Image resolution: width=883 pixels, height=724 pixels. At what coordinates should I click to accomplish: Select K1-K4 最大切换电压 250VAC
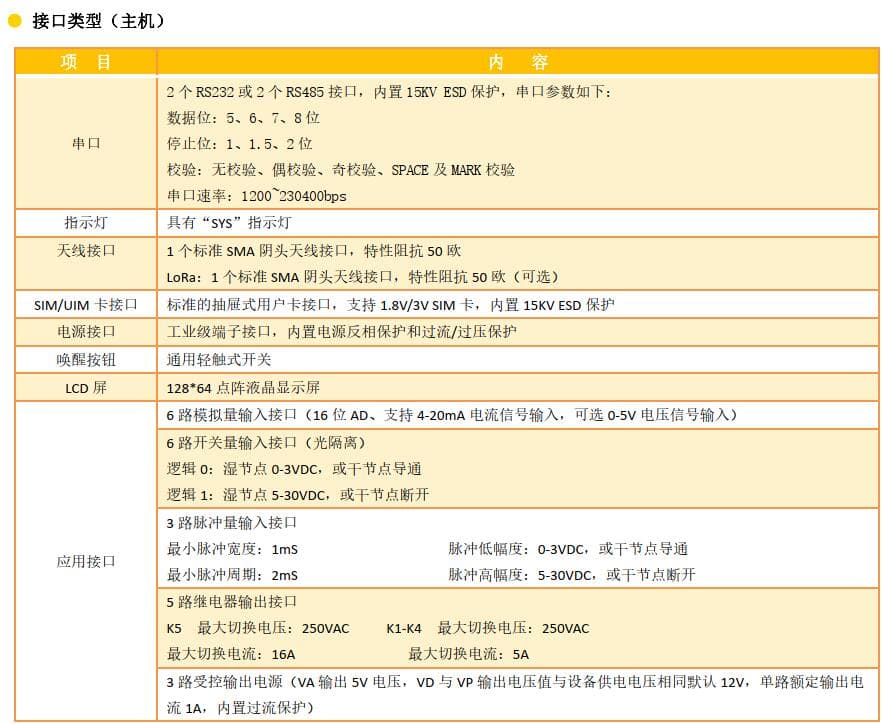pos(488,628)
